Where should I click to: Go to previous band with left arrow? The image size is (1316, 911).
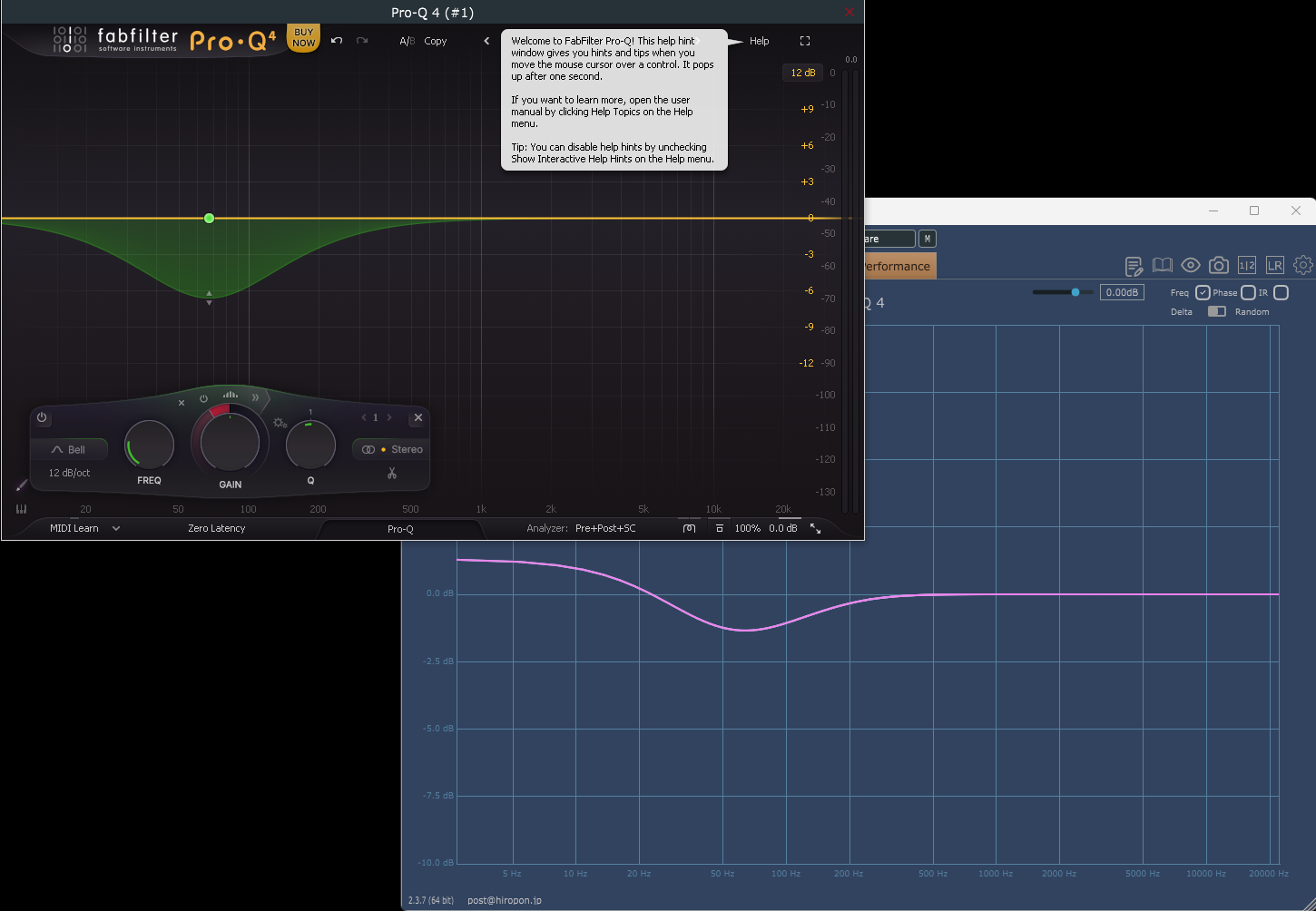pyautogui.click(x=364, y=417)
